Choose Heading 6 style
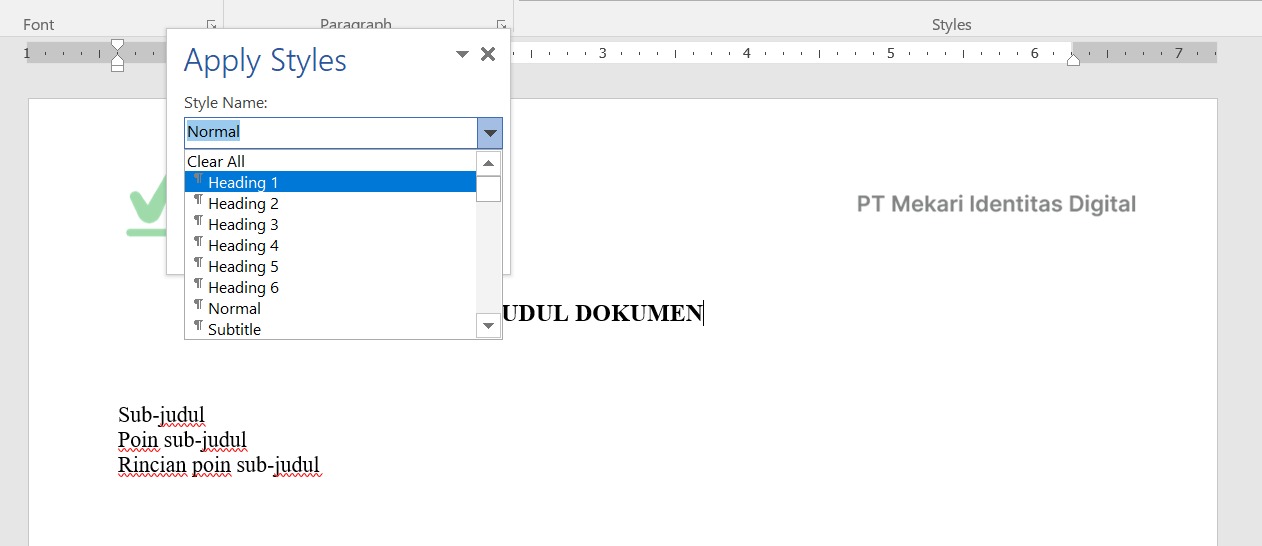 (330, 287)
